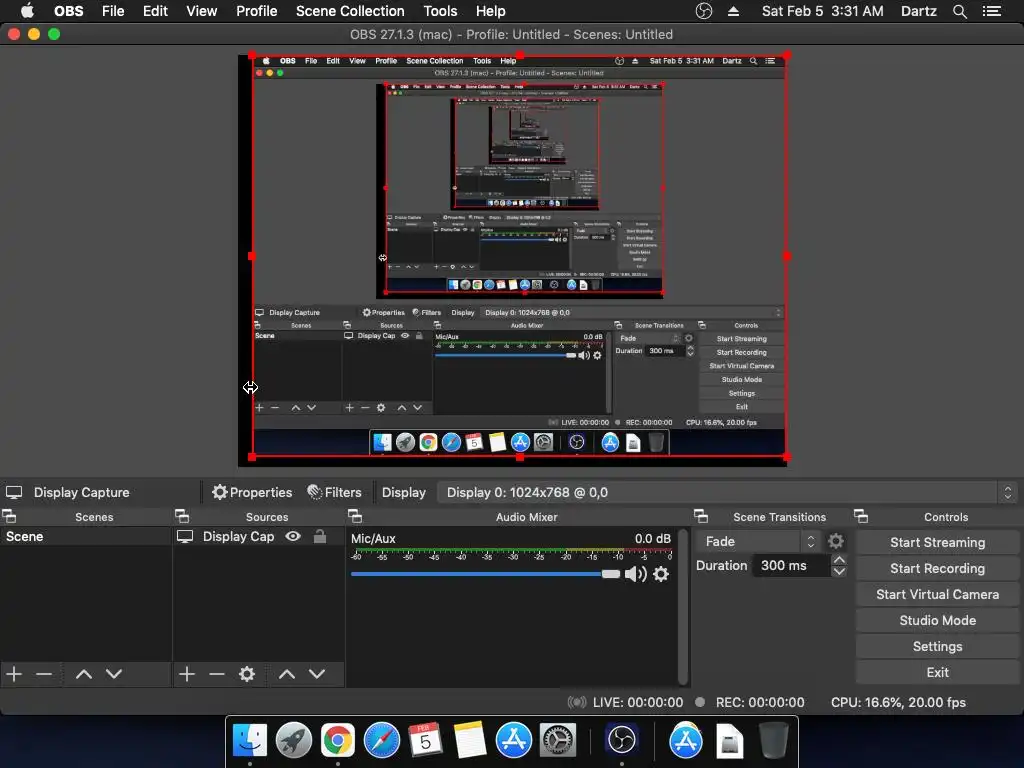The image size is (1024, 768).
Task: Move scene down with the arrow icon
Action: 114,674
